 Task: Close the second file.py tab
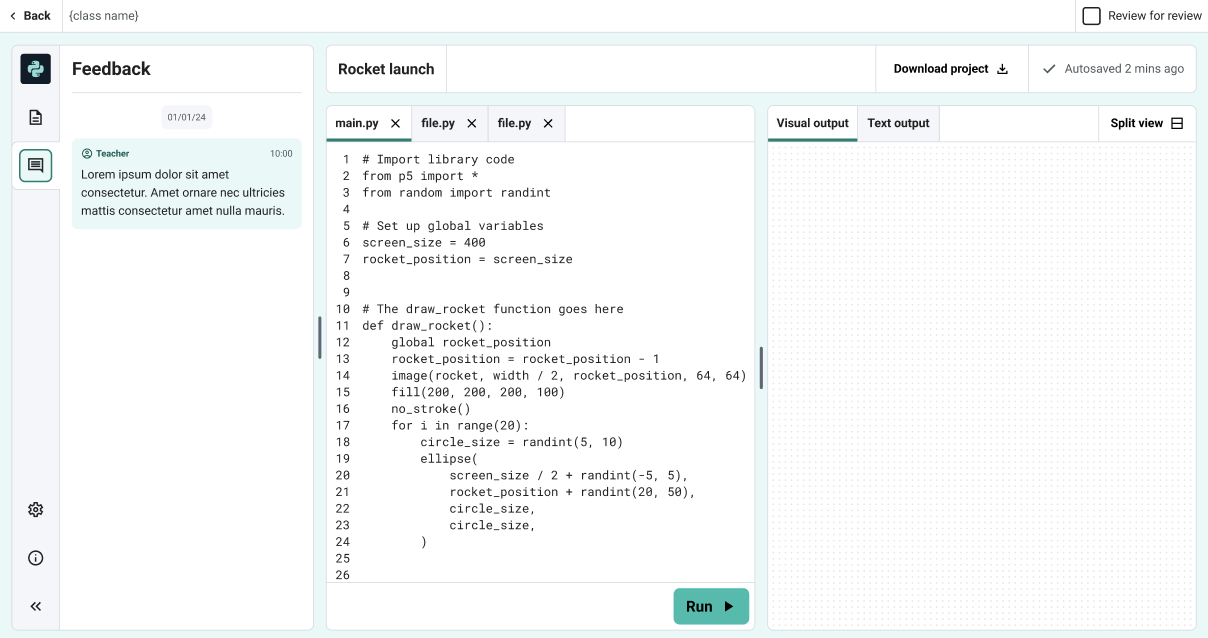point(472,124)
